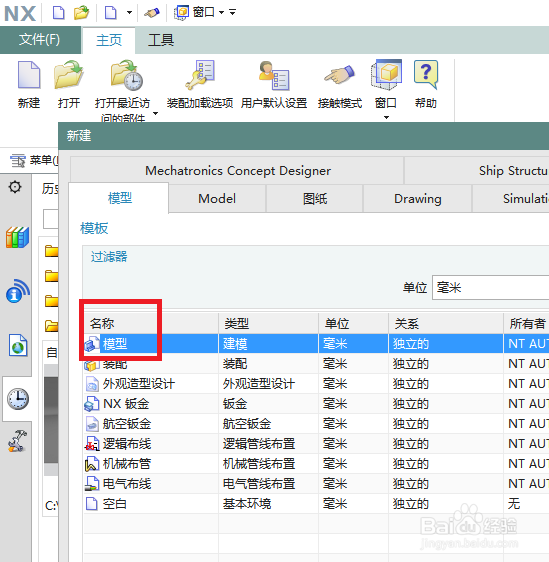Image resolution: width=549 pixels, height=562 pixels.
Task: Select the Simulation dialog tab
Action: coord(511,199)
